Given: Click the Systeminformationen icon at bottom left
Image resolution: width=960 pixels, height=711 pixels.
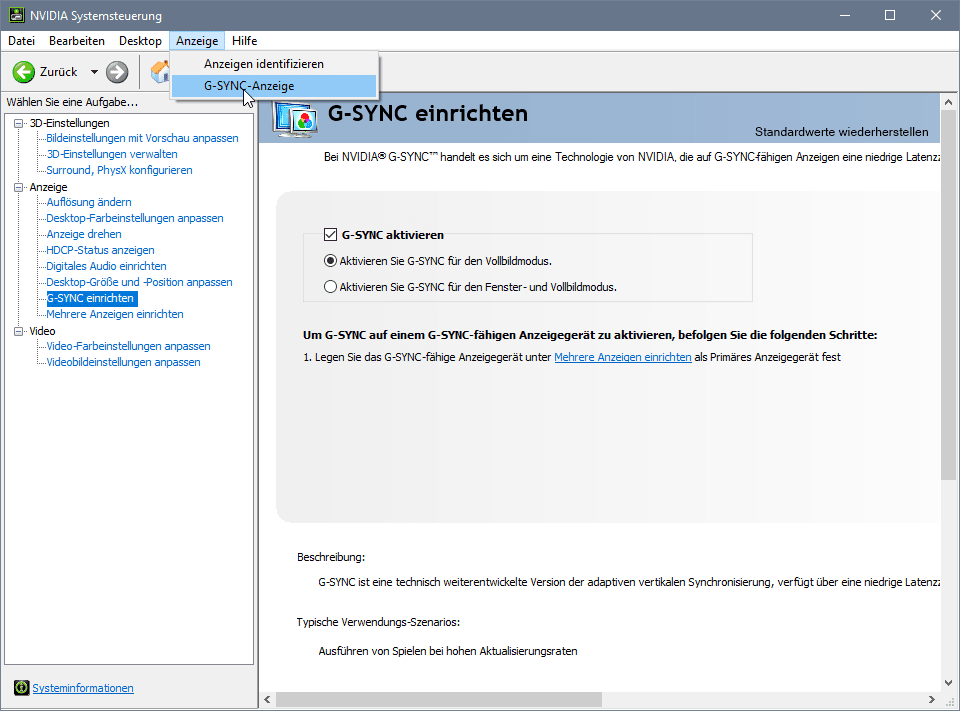Looking at the screenshot, I should [21, 688].
